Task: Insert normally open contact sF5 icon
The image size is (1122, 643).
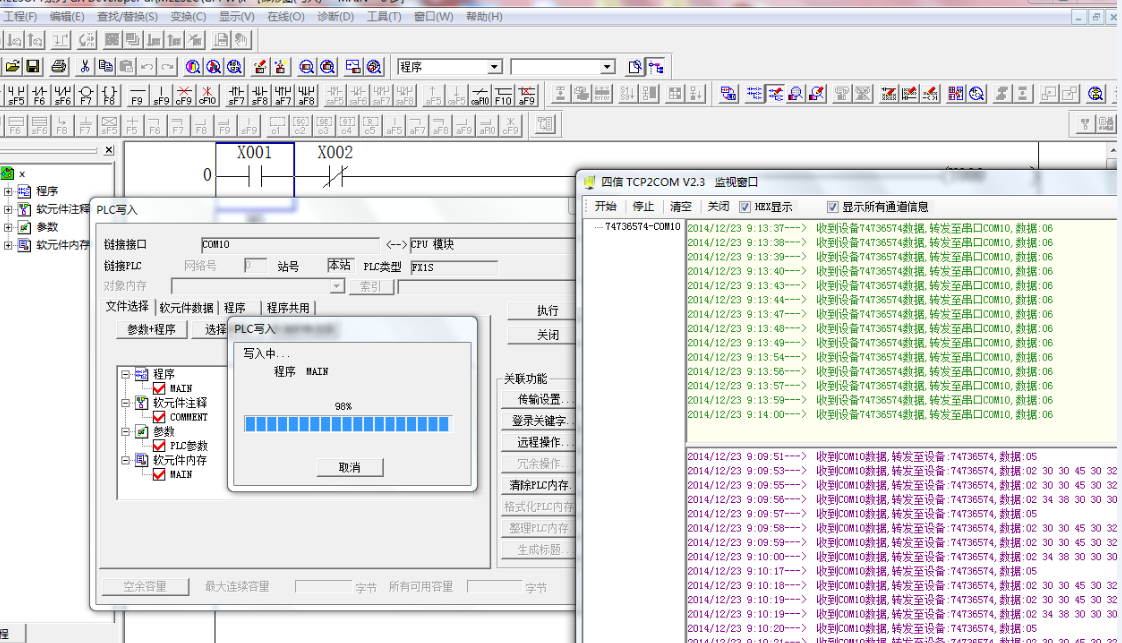Action: click(x=16, y=94)
